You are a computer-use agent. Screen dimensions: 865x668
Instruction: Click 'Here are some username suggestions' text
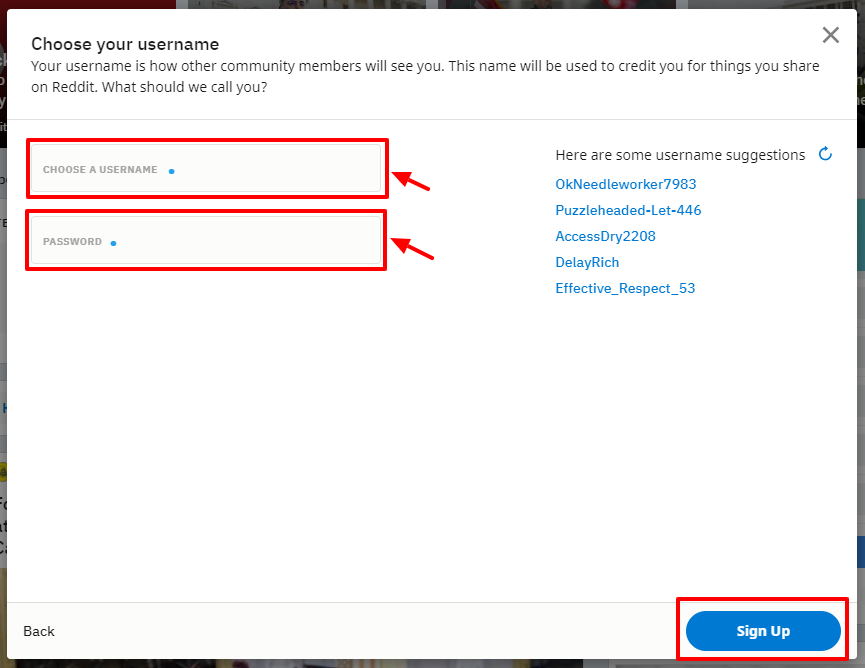[x=680, y=155]
